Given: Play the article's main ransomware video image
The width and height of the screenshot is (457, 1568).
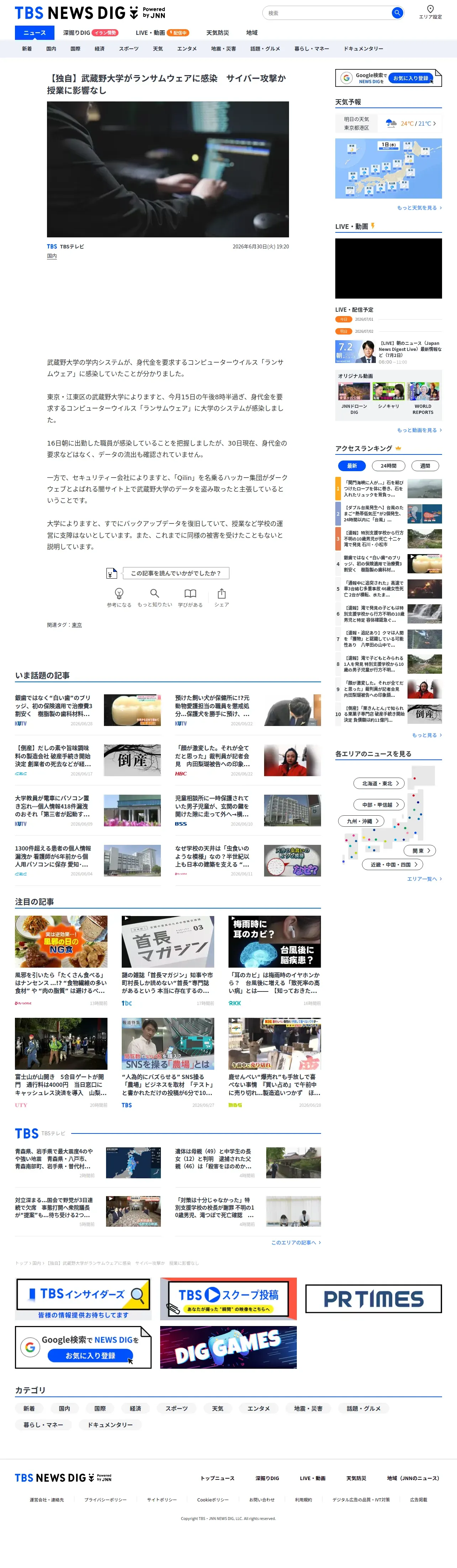Looking at the screenshot, I should [168, 169].
